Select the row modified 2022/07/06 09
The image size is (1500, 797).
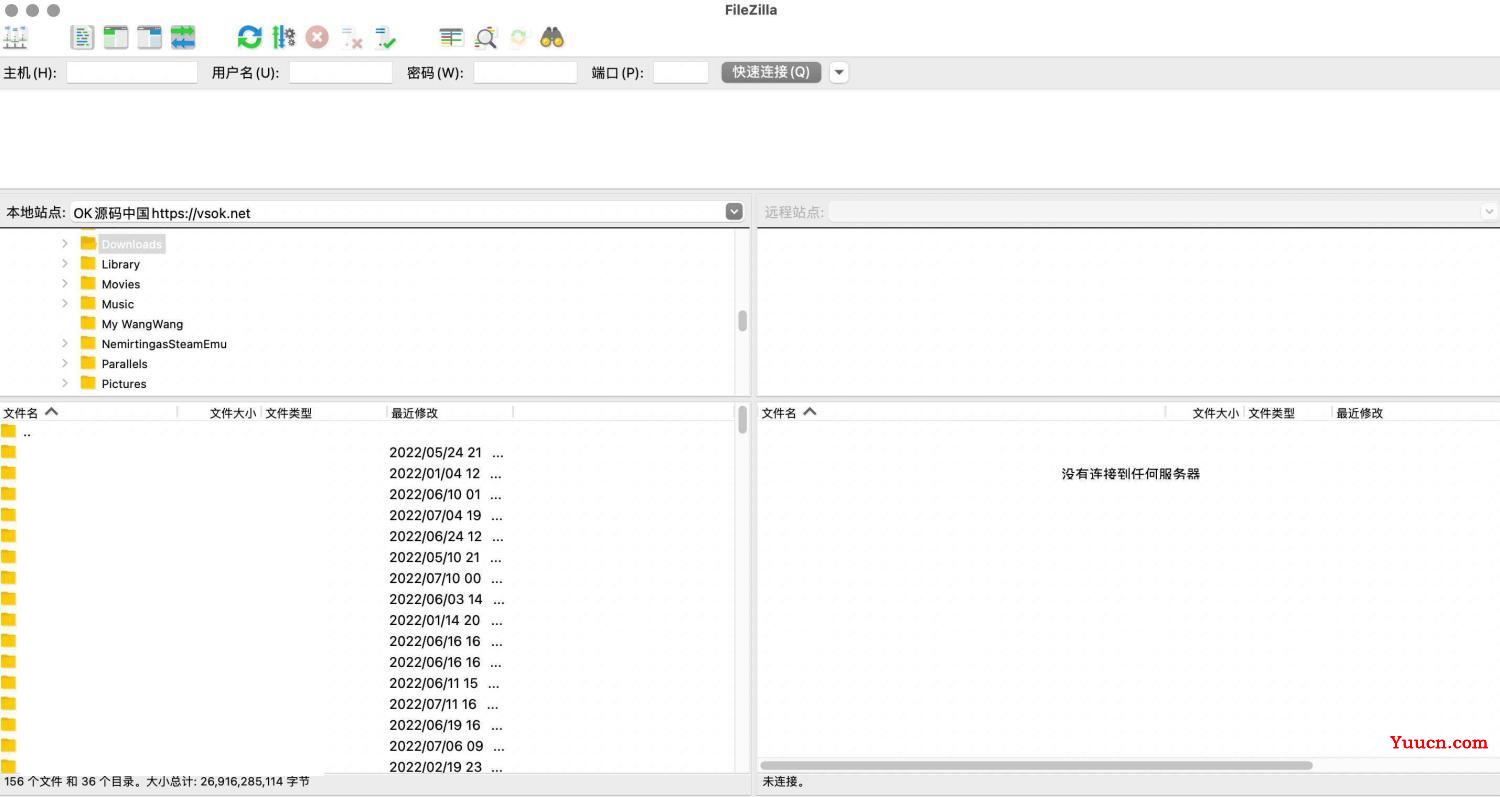(368, 746)
